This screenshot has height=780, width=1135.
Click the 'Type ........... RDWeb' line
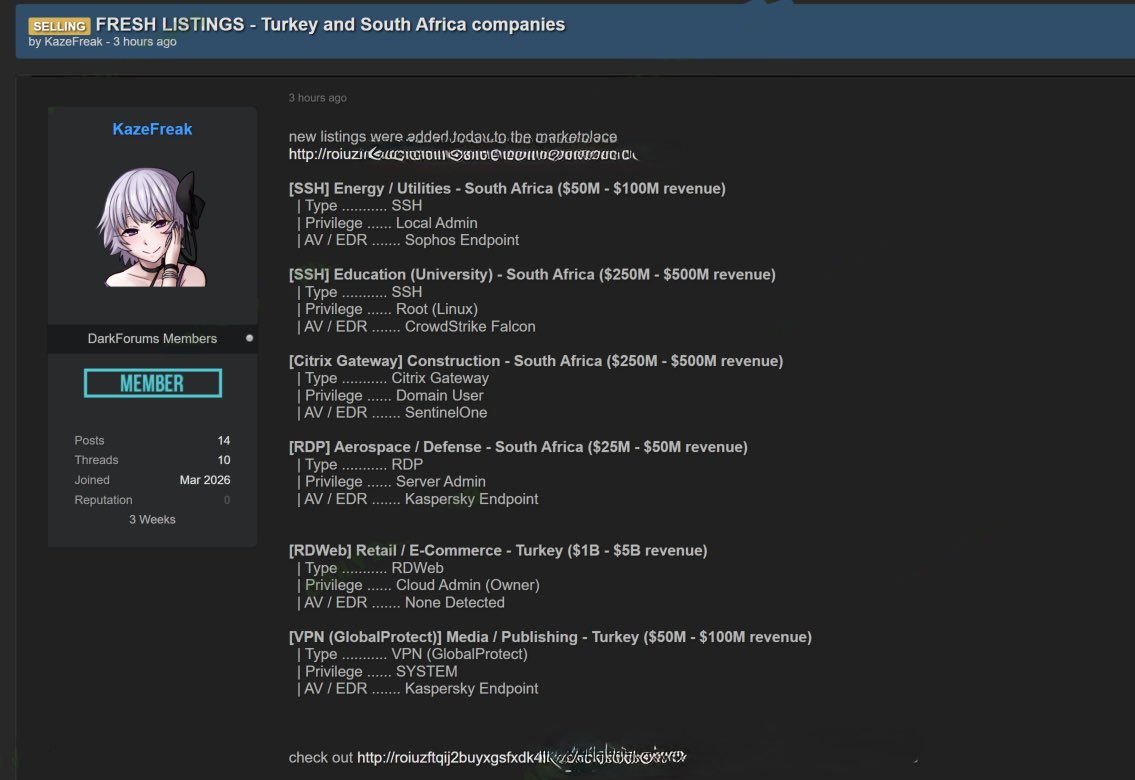[370, 568]
